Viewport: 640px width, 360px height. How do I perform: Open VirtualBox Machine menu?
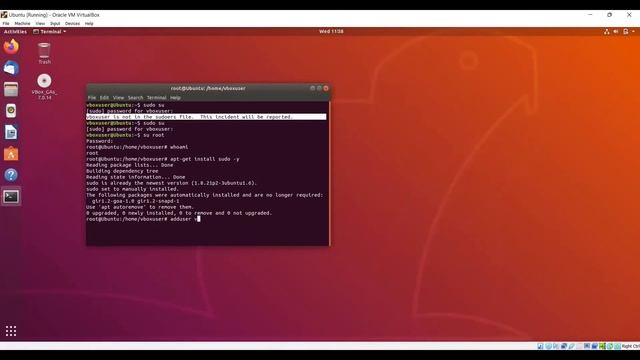(22, 24)
